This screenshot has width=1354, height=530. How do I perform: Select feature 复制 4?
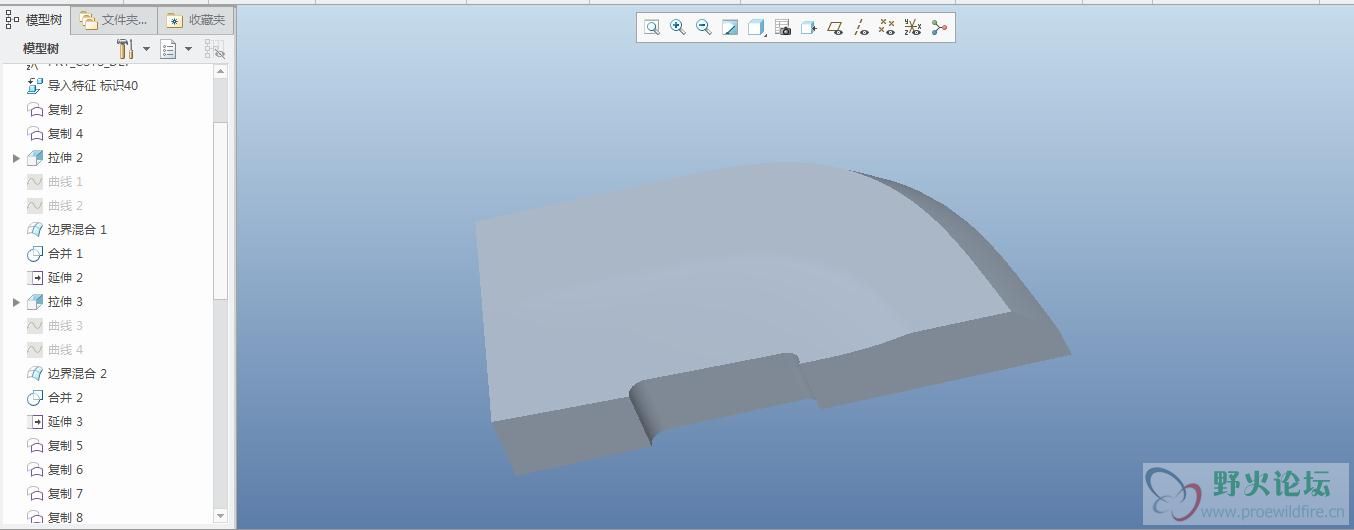pos(65,134)
